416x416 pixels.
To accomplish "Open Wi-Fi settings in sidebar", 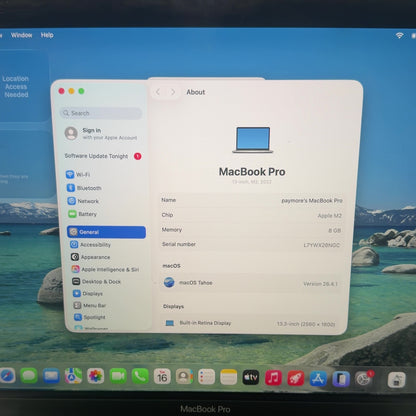I will [79, 174].
